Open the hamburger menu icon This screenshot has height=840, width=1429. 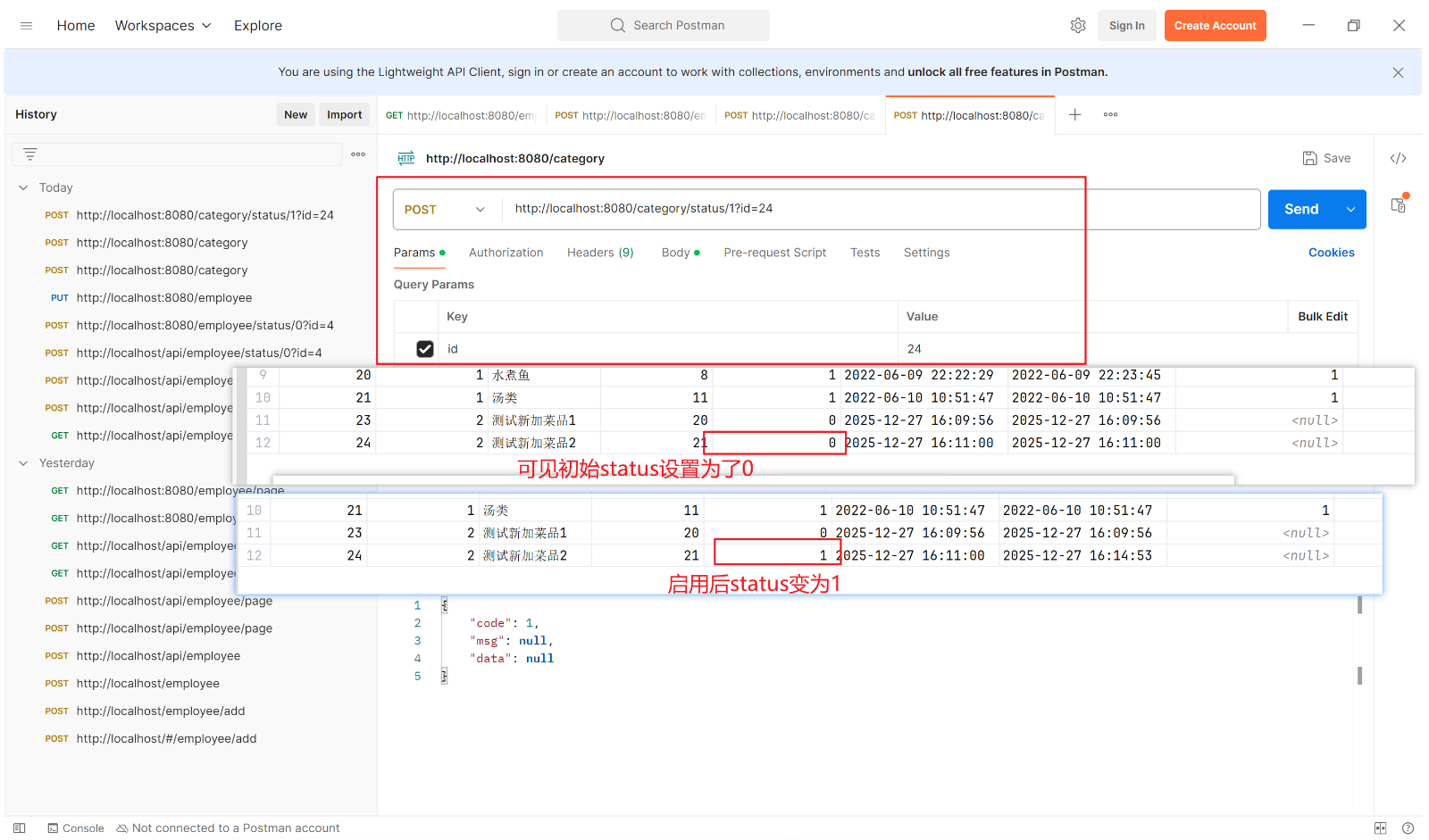coord(26,26)
